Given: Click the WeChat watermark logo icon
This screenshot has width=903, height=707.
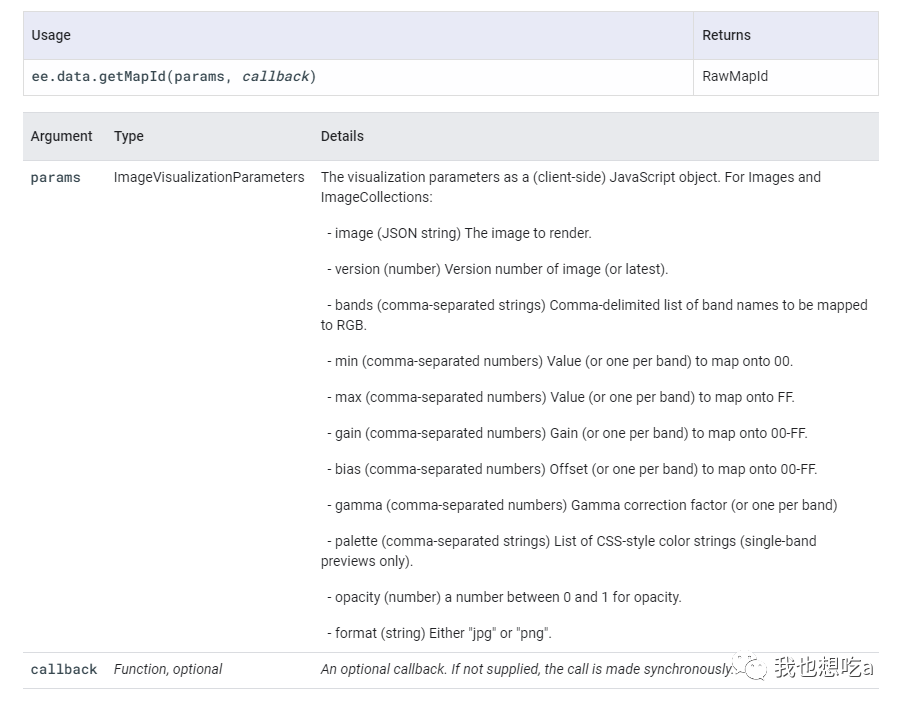Looking at the screenshot, I should (x=751, y=667).
